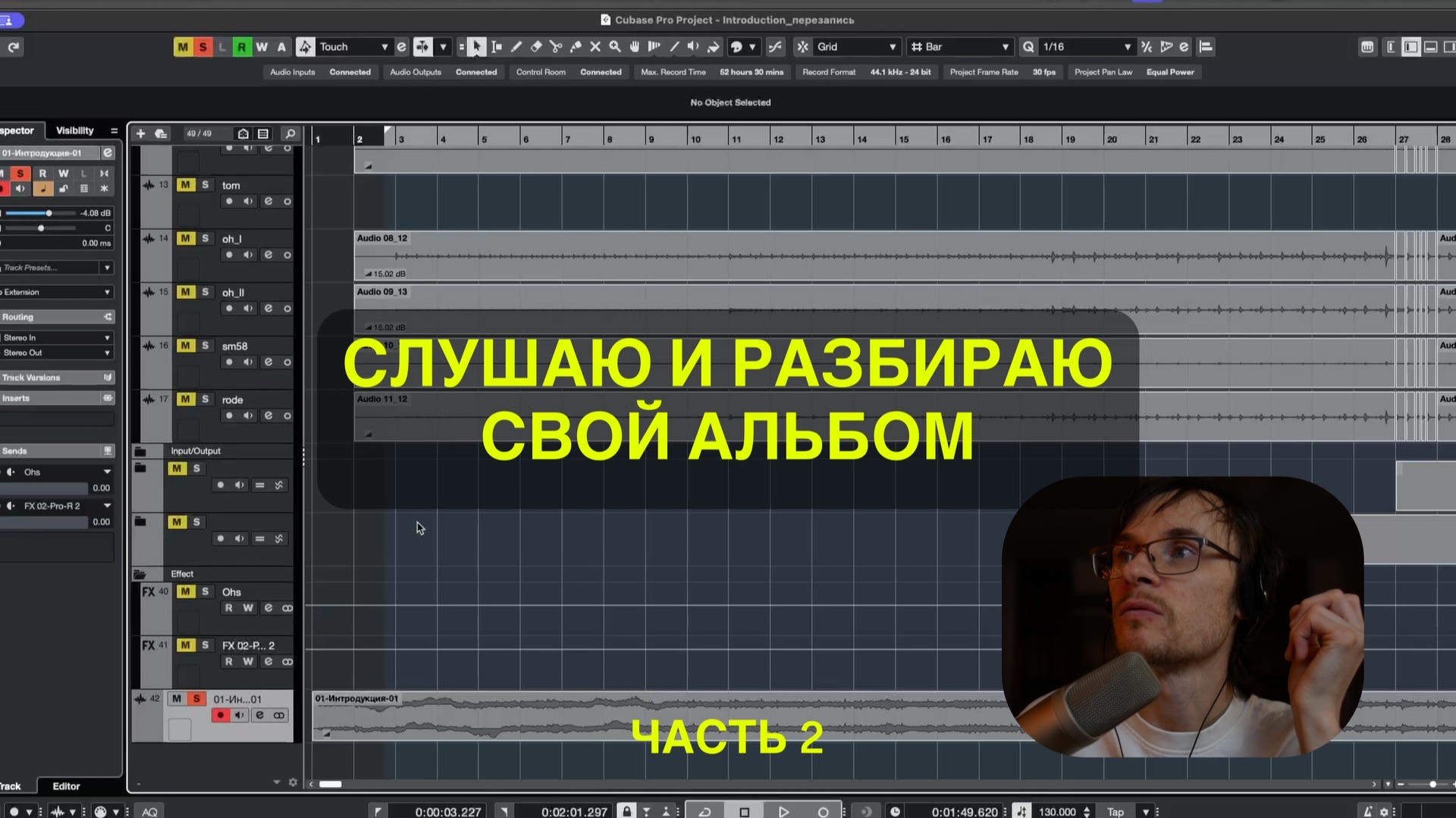Open the Add Track plus button
The width and height of the screenshot is (1456, 818).
click(140, 133)
